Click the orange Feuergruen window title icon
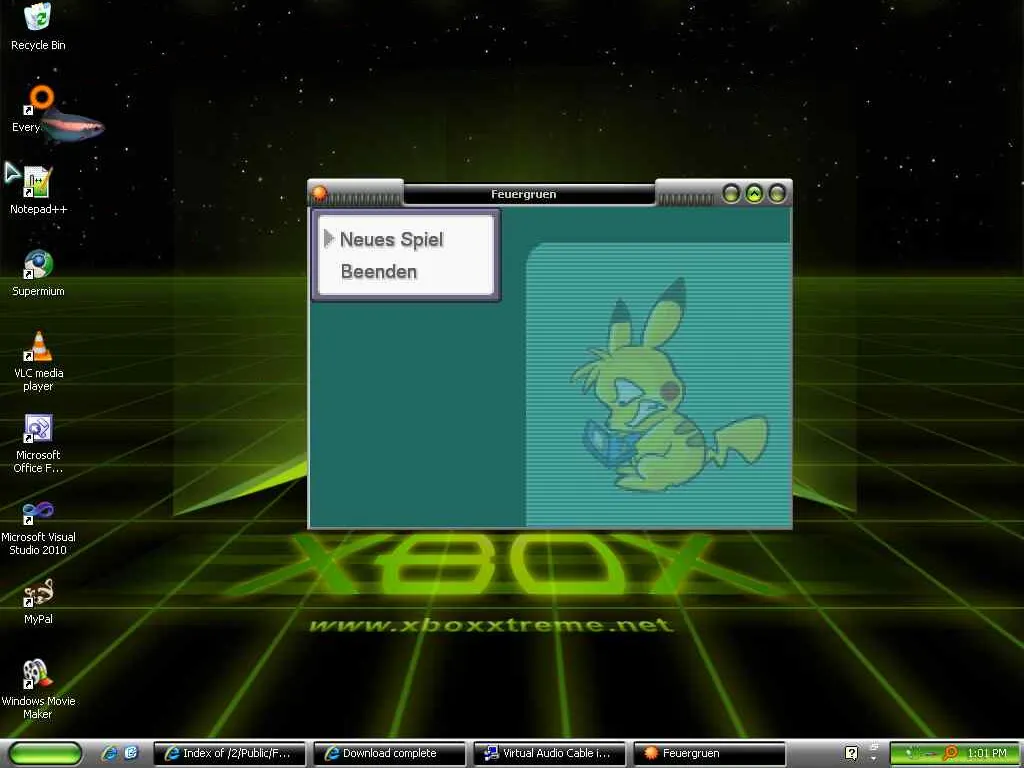This screenshot has height=768, width=1024. click(x=319, y=193)
